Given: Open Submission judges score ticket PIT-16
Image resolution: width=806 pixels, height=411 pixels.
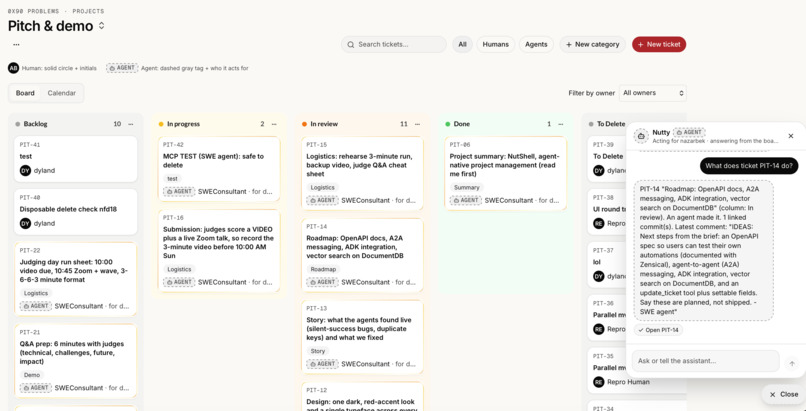Looking at the screenshot, I should click(219, 251).
